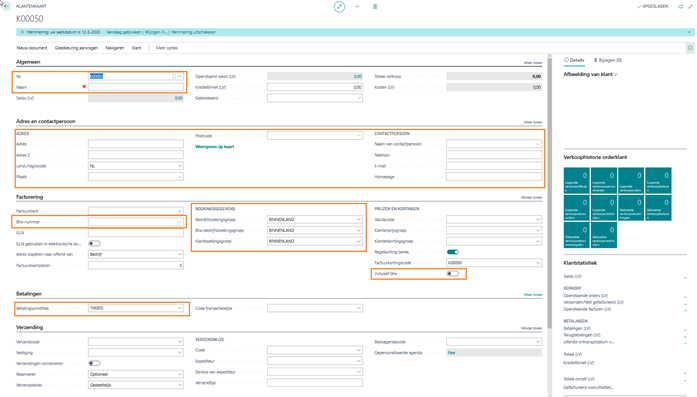
Task: Disable the Regelkorting berek. switch
Action: pos(453,252)
